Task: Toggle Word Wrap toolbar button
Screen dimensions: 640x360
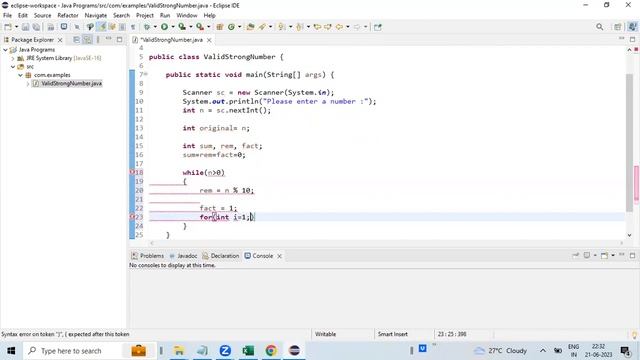Action: pyautogui.click(x=112, y=27)
